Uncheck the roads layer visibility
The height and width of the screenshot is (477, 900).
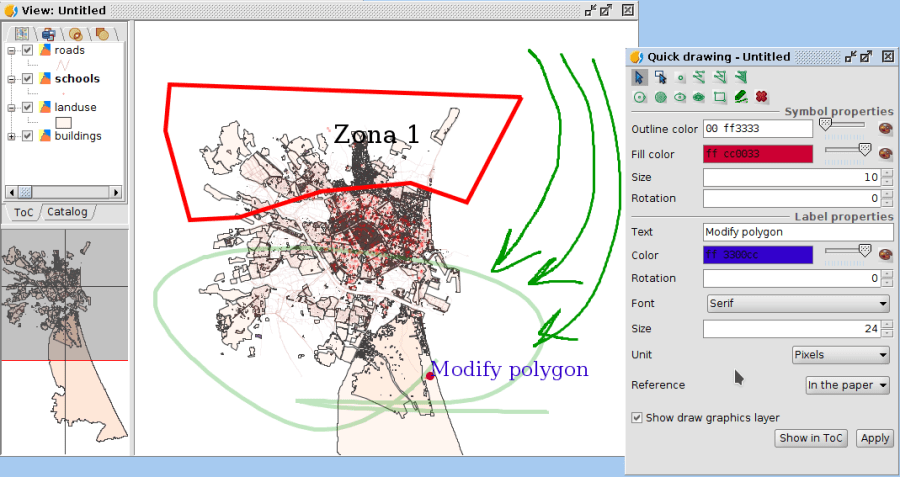[28, 50]
